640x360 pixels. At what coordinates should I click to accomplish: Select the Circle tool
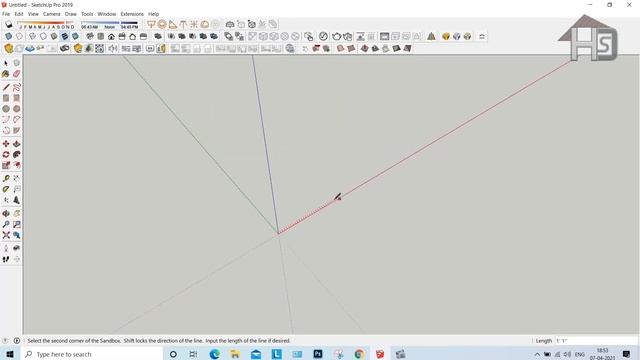(6, 109)
